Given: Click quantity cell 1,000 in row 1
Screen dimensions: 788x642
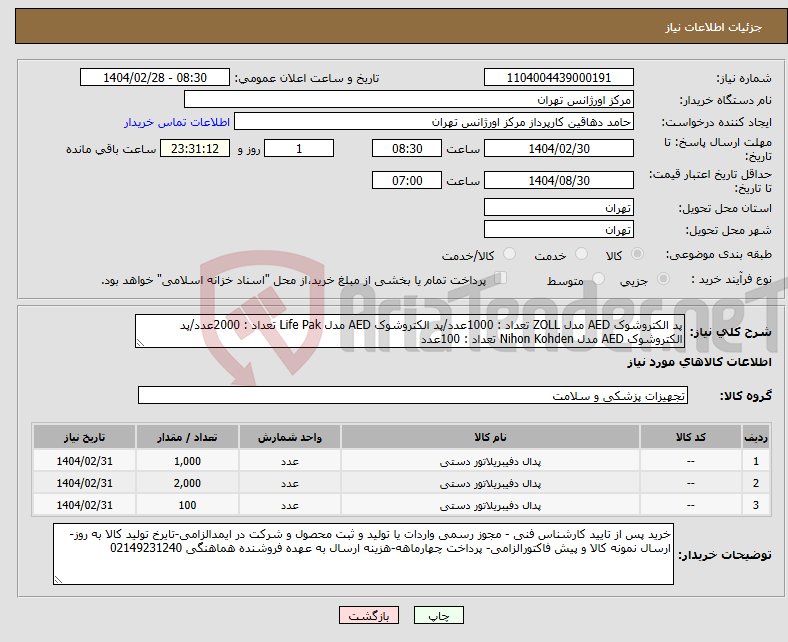Looking at the screenshot, I should tap(187, 461).
